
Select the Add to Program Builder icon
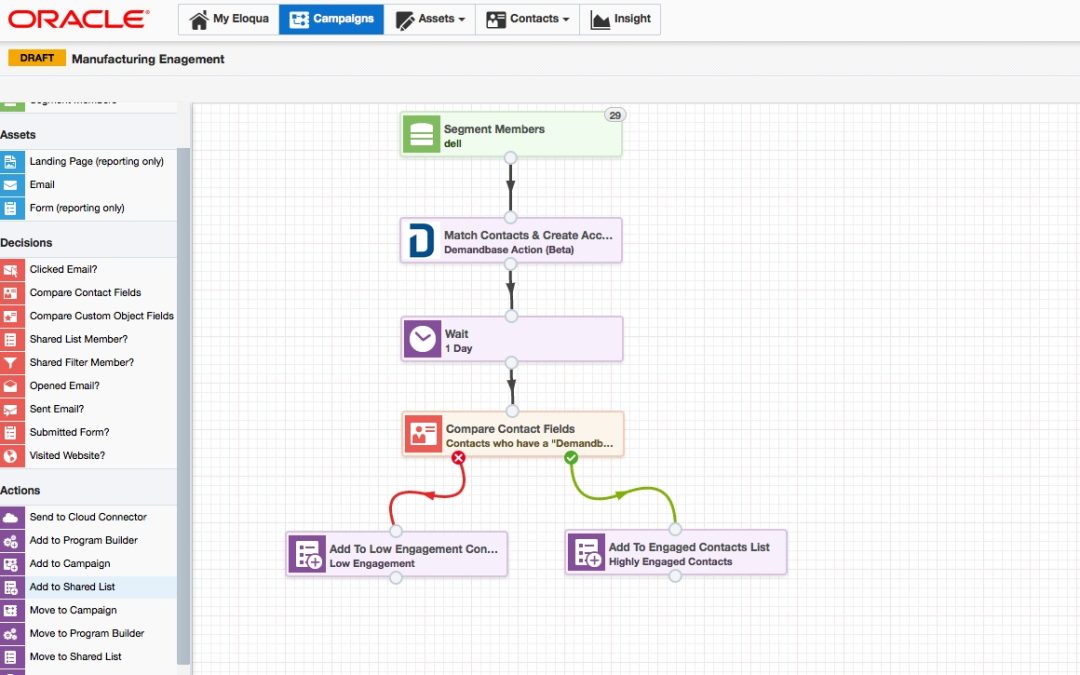tap(11, 541)
